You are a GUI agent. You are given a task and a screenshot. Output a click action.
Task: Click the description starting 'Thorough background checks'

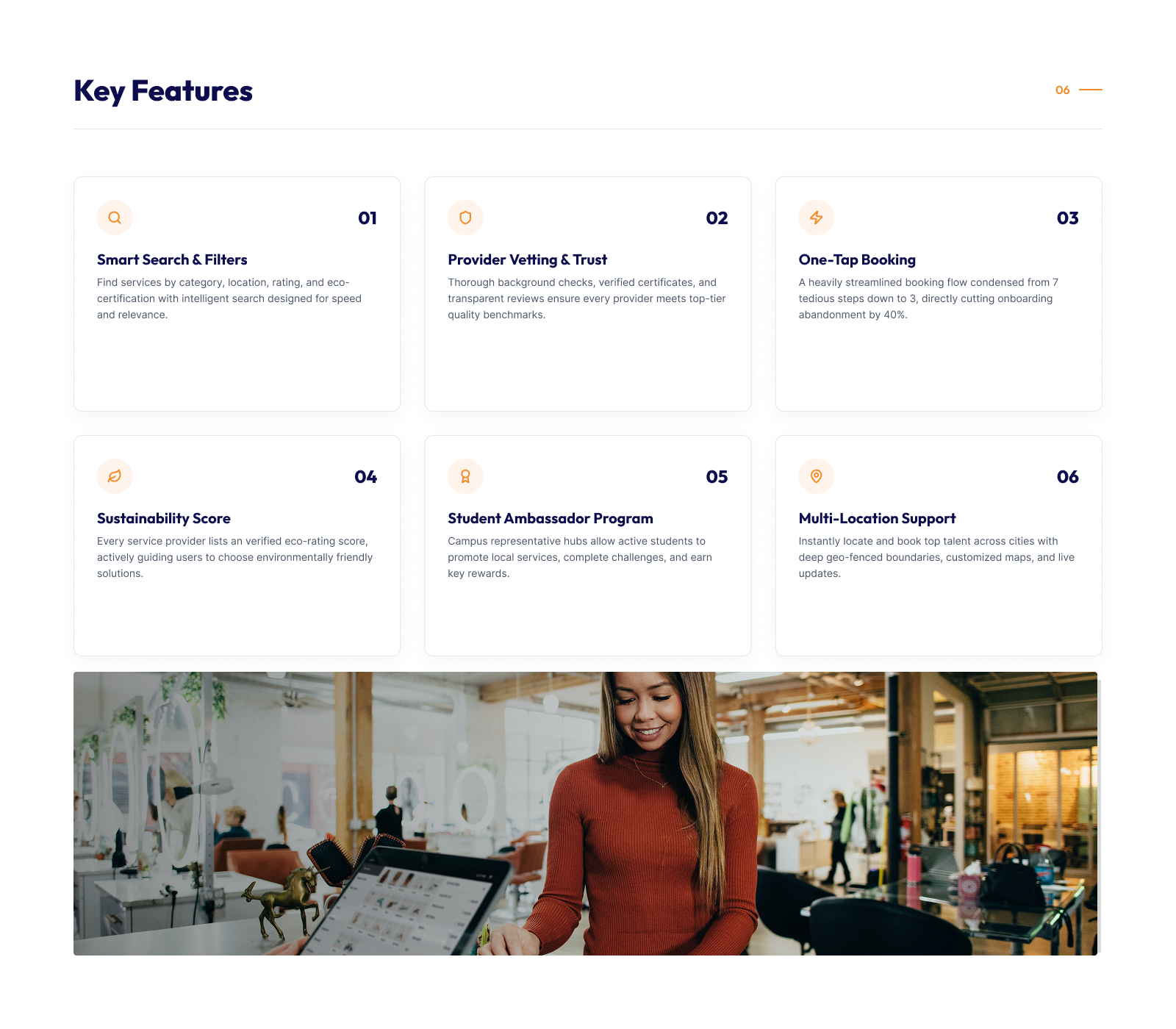tap(587, 298)
